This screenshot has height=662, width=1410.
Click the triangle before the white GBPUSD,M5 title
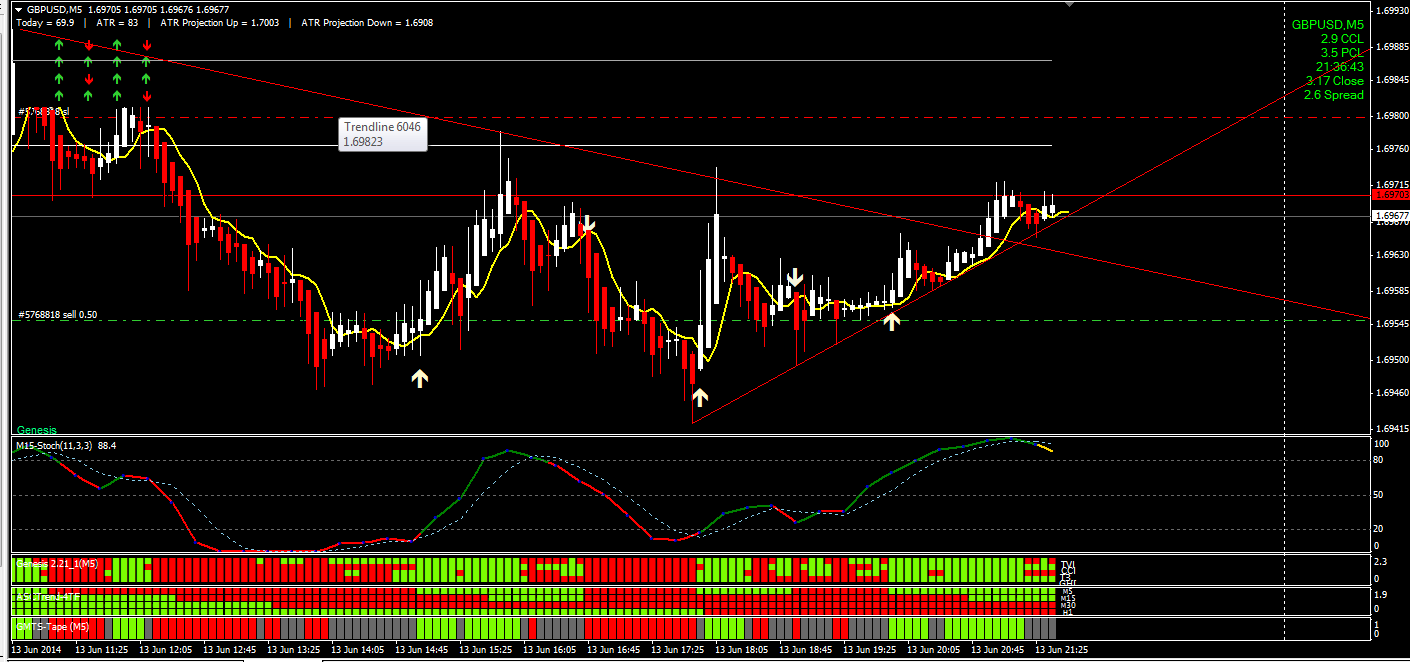(20, 8)
